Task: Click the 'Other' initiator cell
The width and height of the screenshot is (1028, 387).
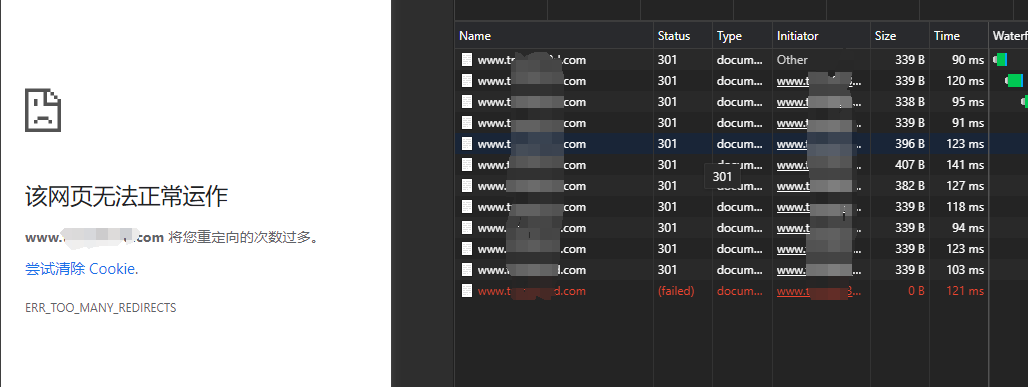Action: [x=792, y=60]
